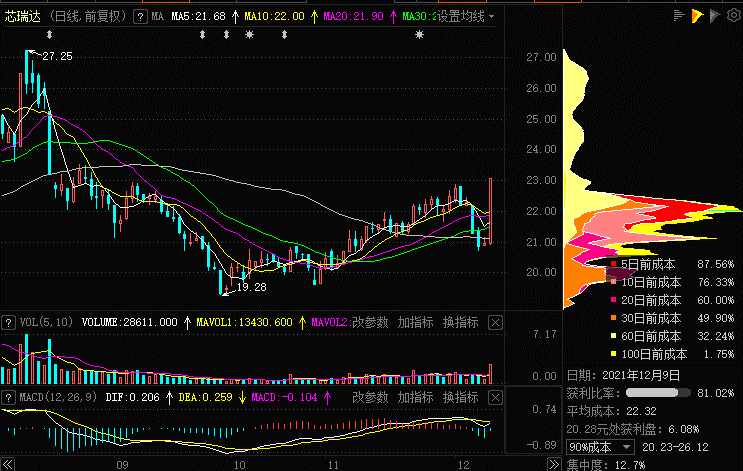Select the orange highlighted chip-view icon
Viewport: 743px width, 471px height.
(x=698, y=15)
